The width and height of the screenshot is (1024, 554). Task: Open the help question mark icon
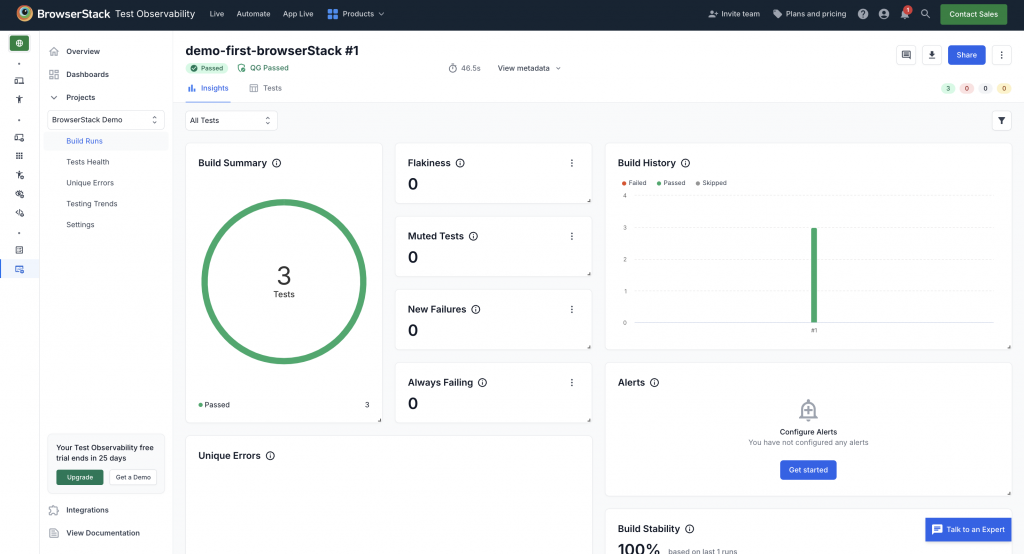(863, 14)
